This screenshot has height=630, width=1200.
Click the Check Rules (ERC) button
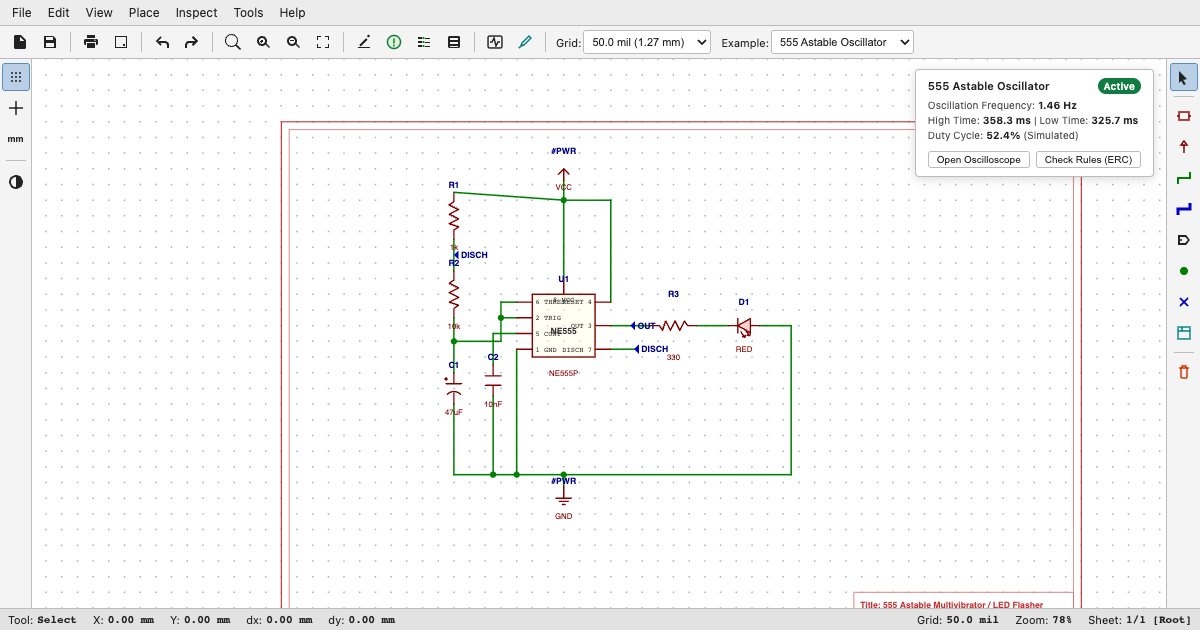tap(1088, 160)
